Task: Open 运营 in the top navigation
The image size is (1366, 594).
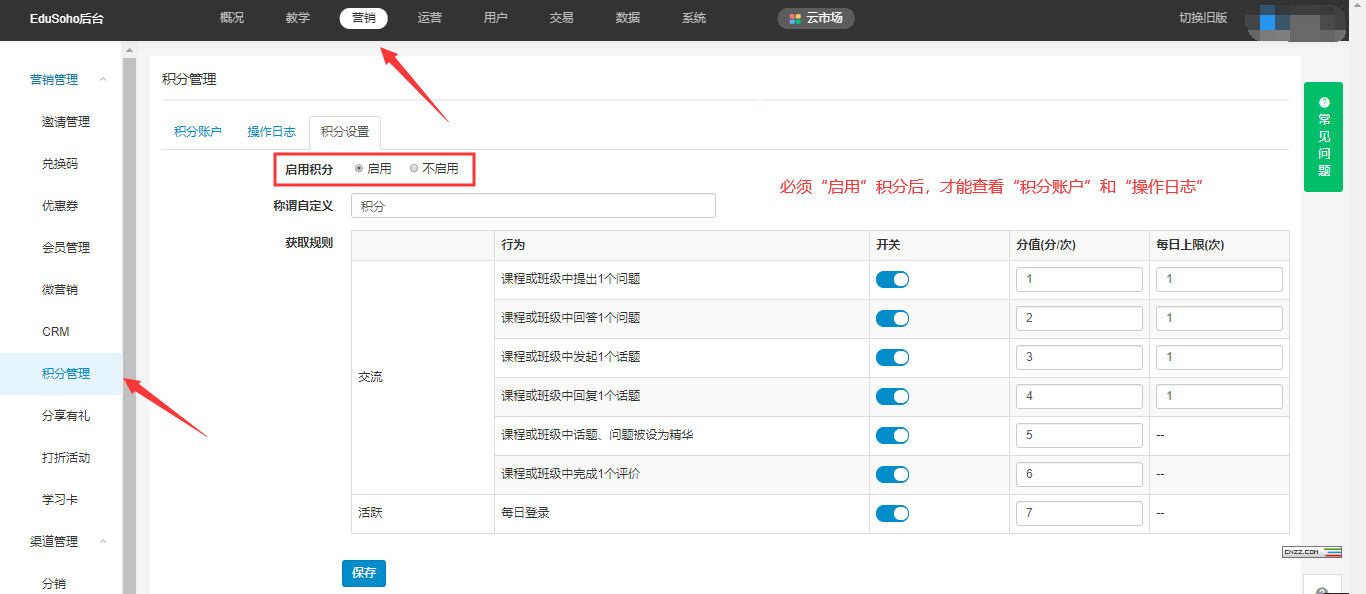Action: [x=430, y=18]
